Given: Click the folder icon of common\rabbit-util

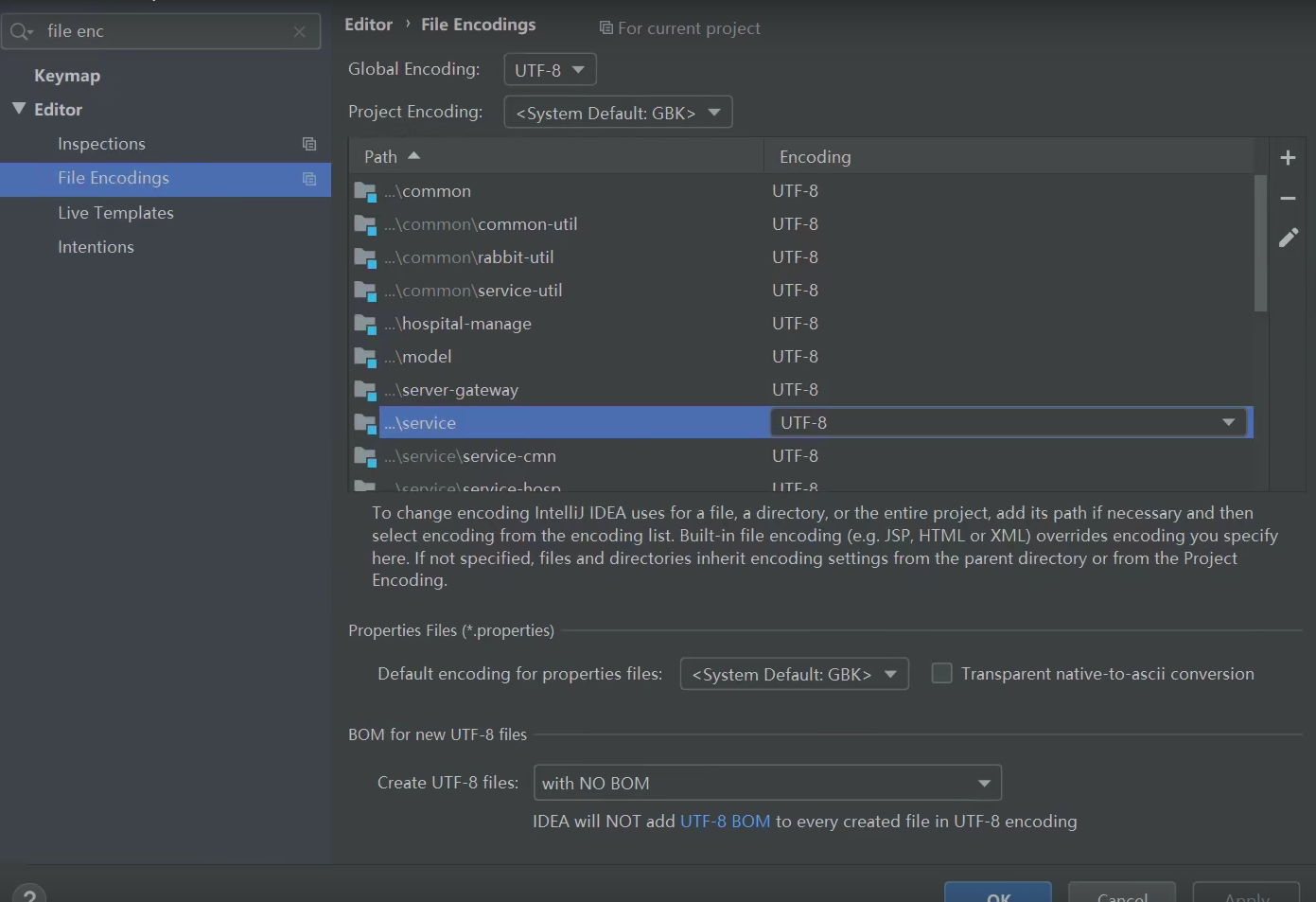Looking at the screenshot, I should (365, 257).
